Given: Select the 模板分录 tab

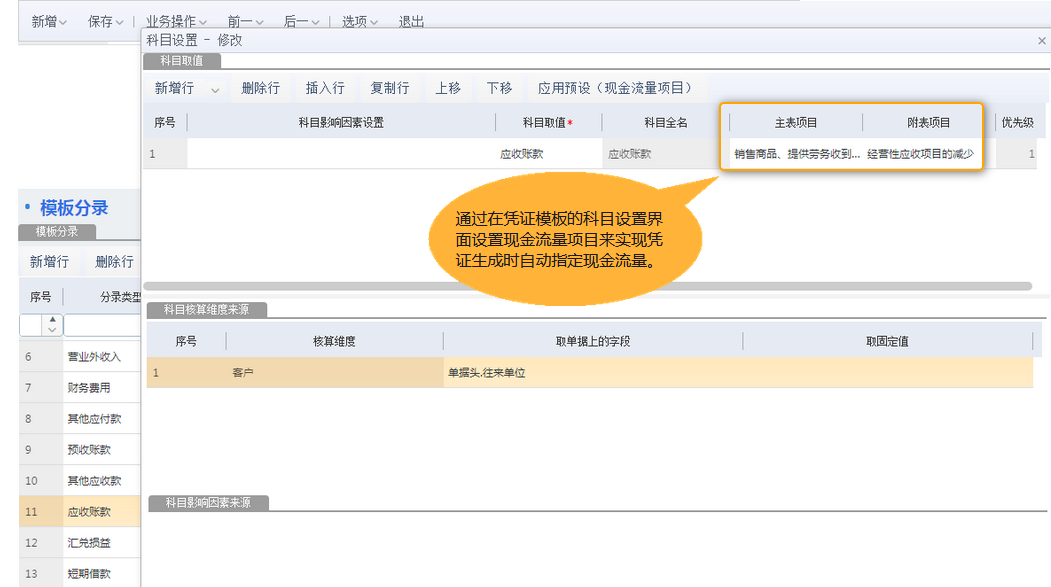Looking at the screenshot, I should pyautogui.click(x=57, y=232).
